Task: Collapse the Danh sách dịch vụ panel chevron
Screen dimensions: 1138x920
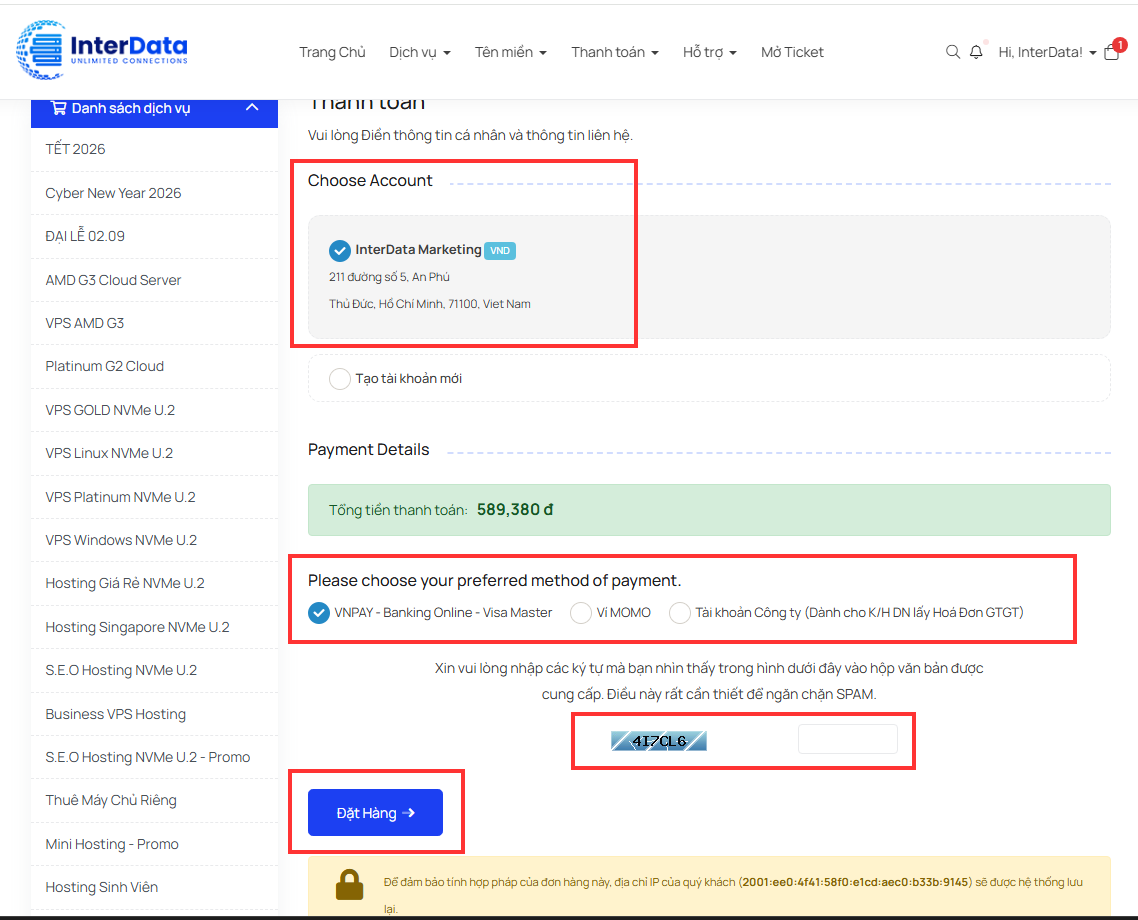Action: 252,107
